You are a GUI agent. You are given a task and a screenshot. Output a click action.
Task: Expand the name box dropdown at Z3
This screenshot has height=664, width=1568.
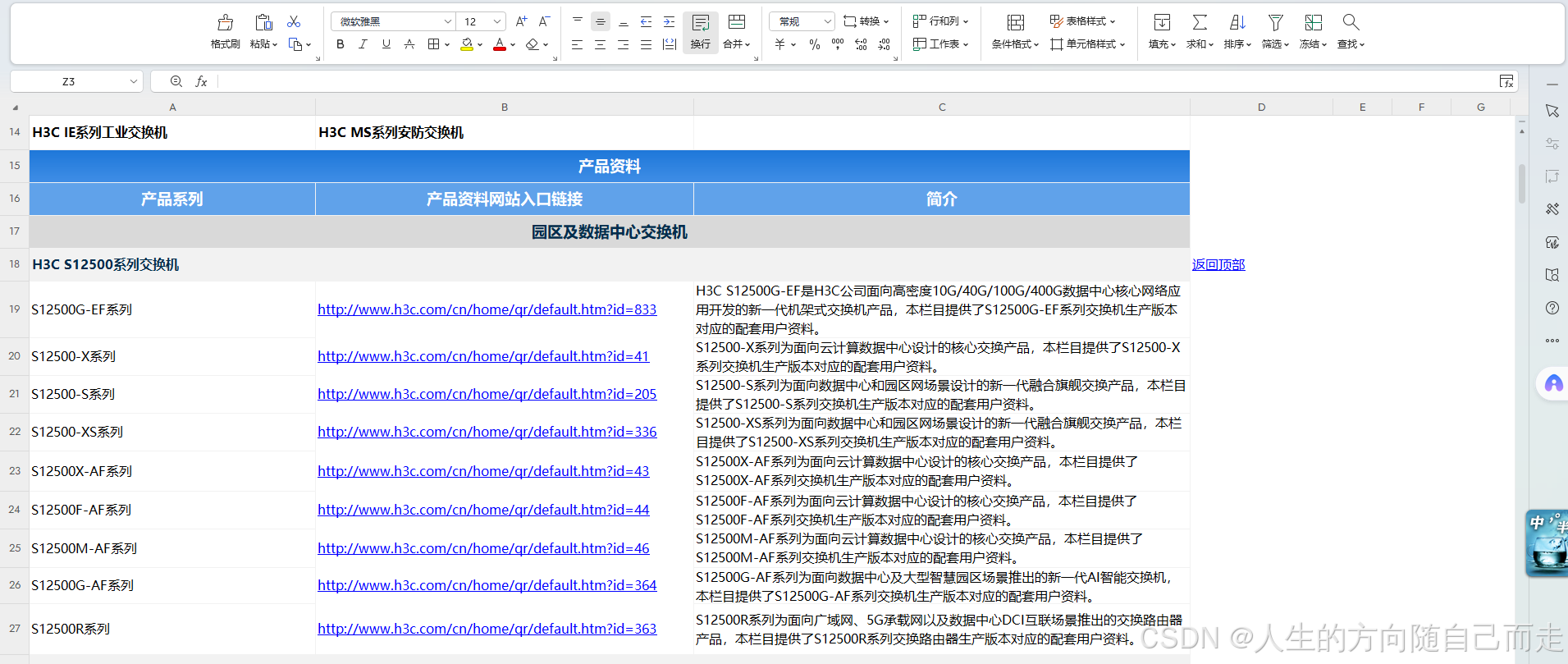(x=133, y=81)
